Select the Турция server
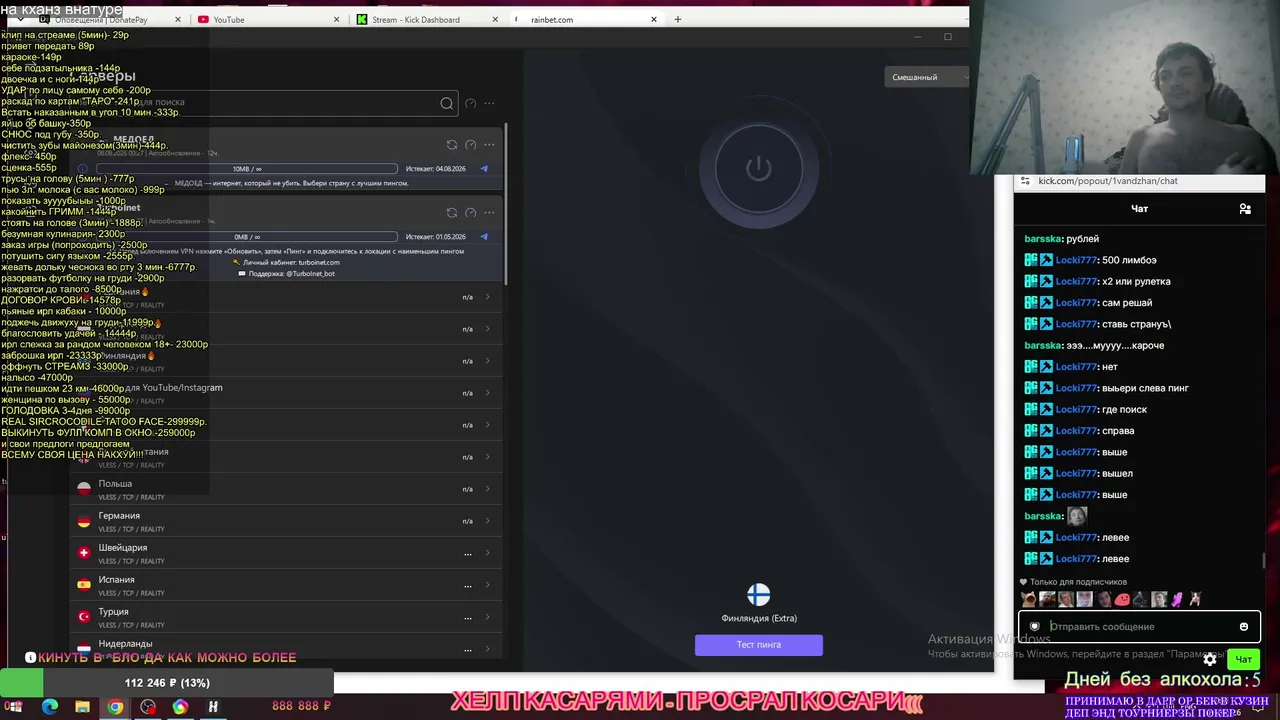 [285, 617]
